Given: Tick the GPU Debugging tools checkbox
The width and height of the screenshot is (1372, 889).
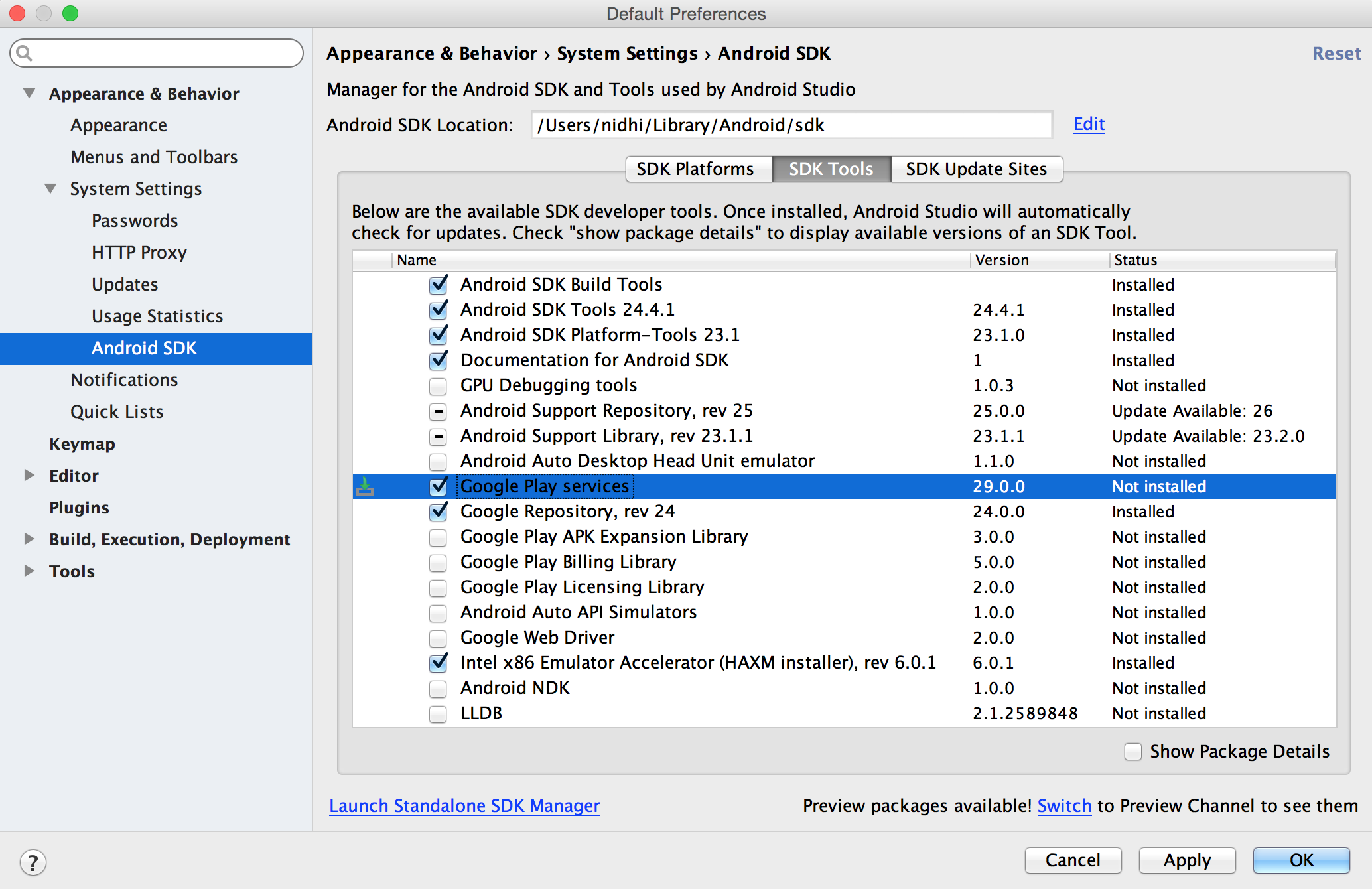Looking at the screenshot, I should (438, 386).
